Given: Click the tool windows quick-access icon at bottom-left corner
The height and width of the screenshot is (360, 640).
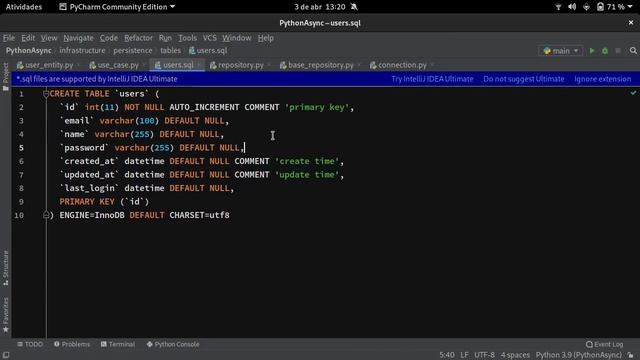Looking at the screenshot, I should tap(6, 355).
